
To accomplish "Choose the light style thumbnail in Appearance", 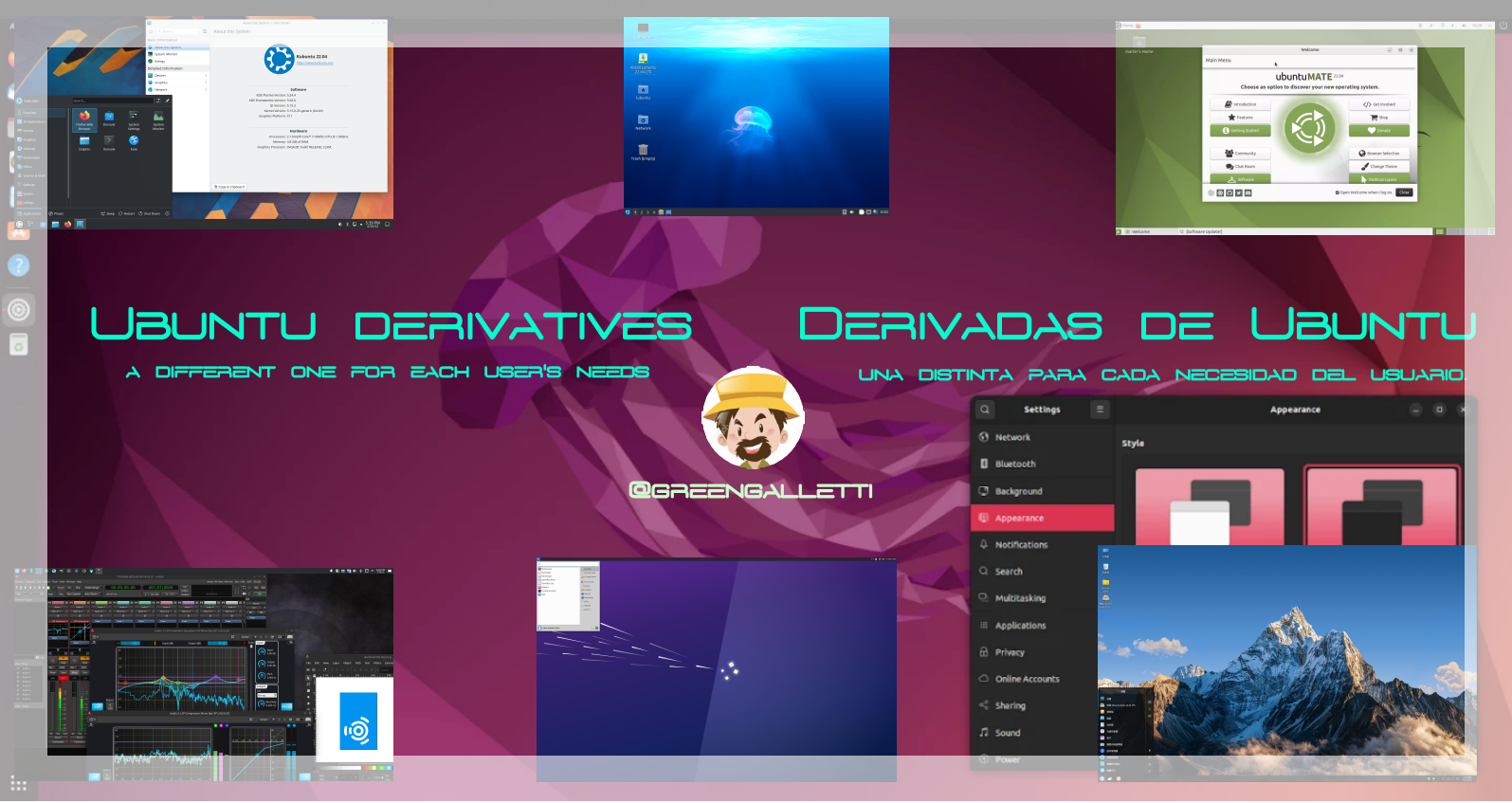I will (x=1210, y=506).
